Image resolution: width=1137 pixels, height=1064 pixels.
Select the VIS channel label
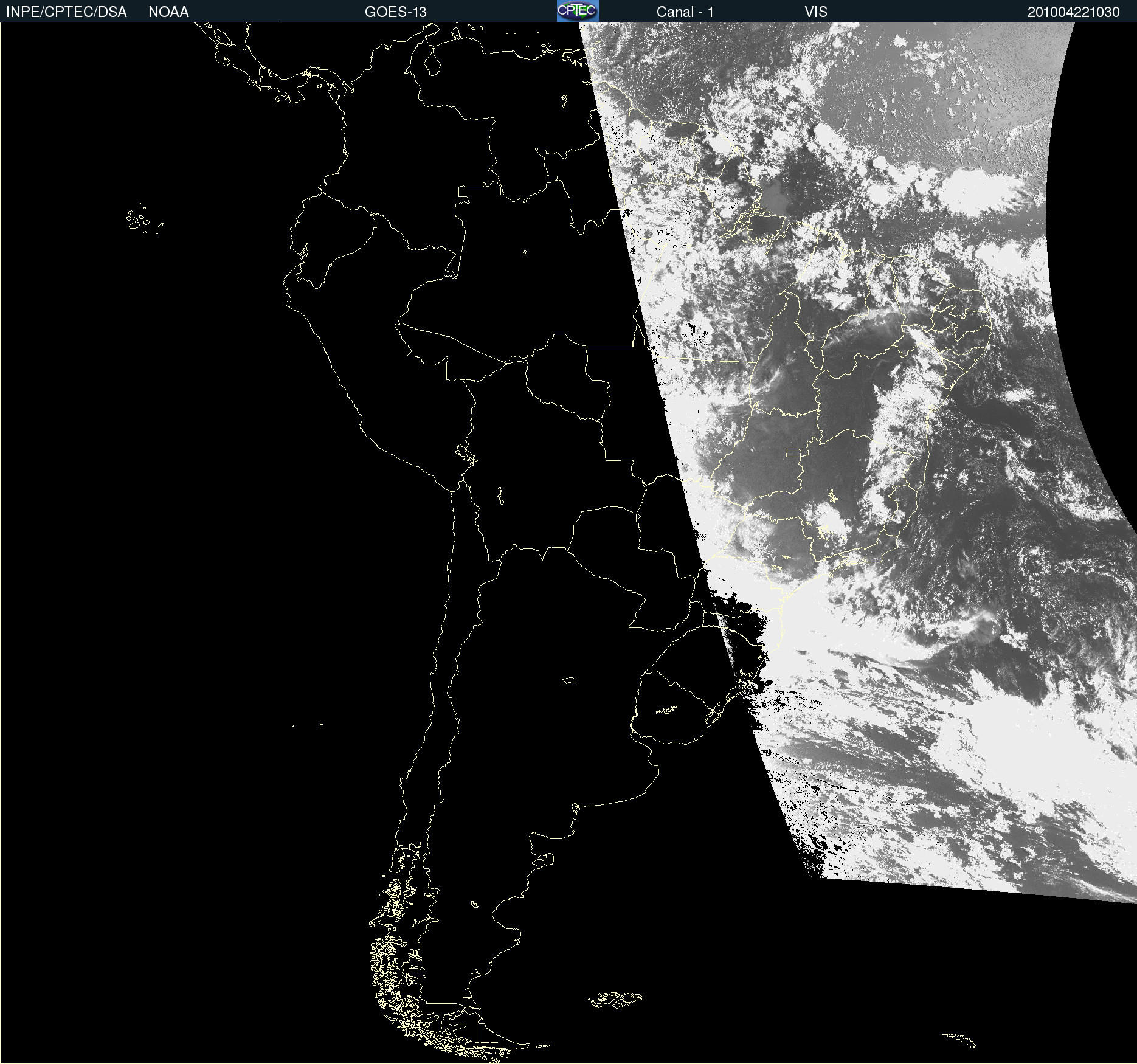click(816, 12)
